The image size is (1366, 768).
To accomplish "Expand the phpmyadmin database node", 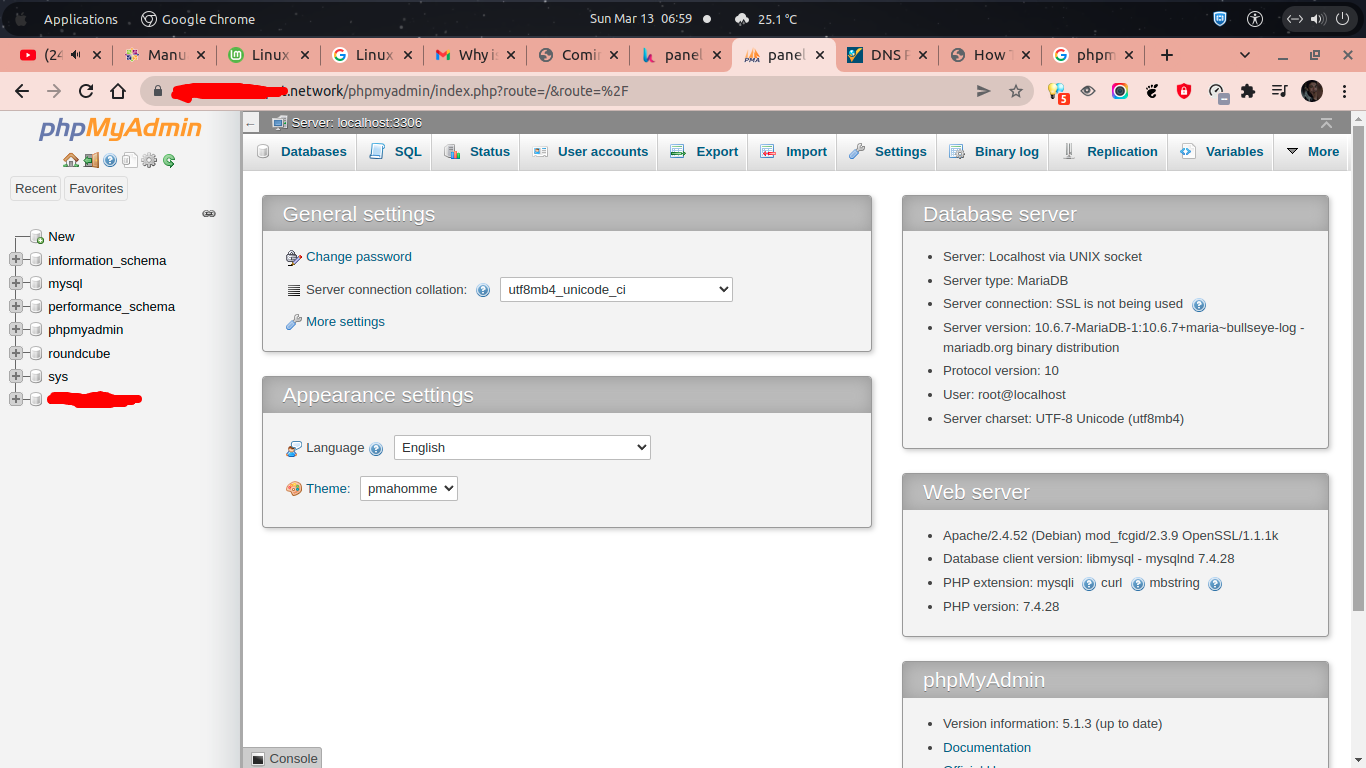I will pyautogui.click(x=15, y=329).
